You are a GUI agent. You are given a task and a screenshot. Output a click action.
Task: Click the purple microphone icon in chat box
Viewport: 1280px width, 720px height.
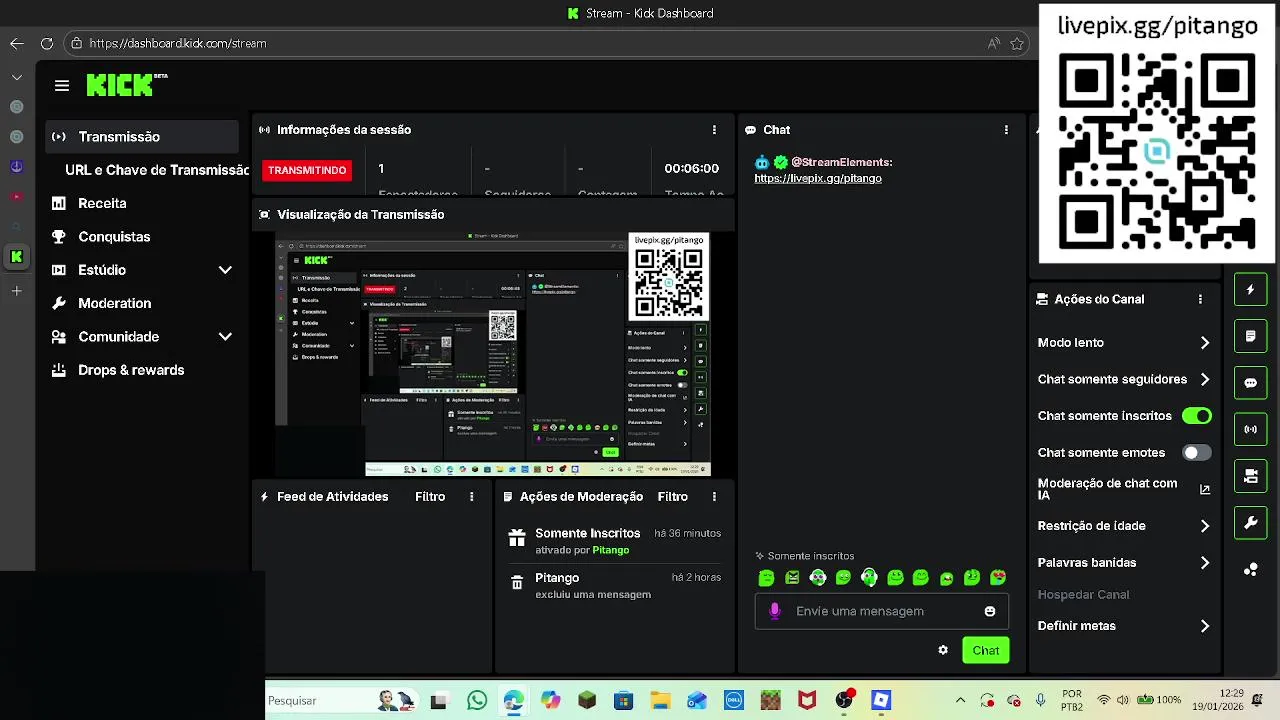(774, 611)
